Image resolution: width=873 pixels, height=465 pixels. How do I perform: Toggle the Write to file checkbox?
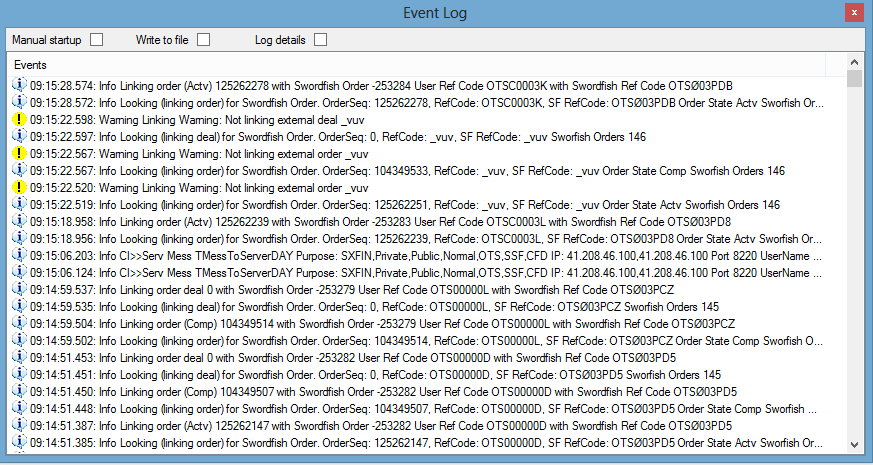[x=203, y=40]
